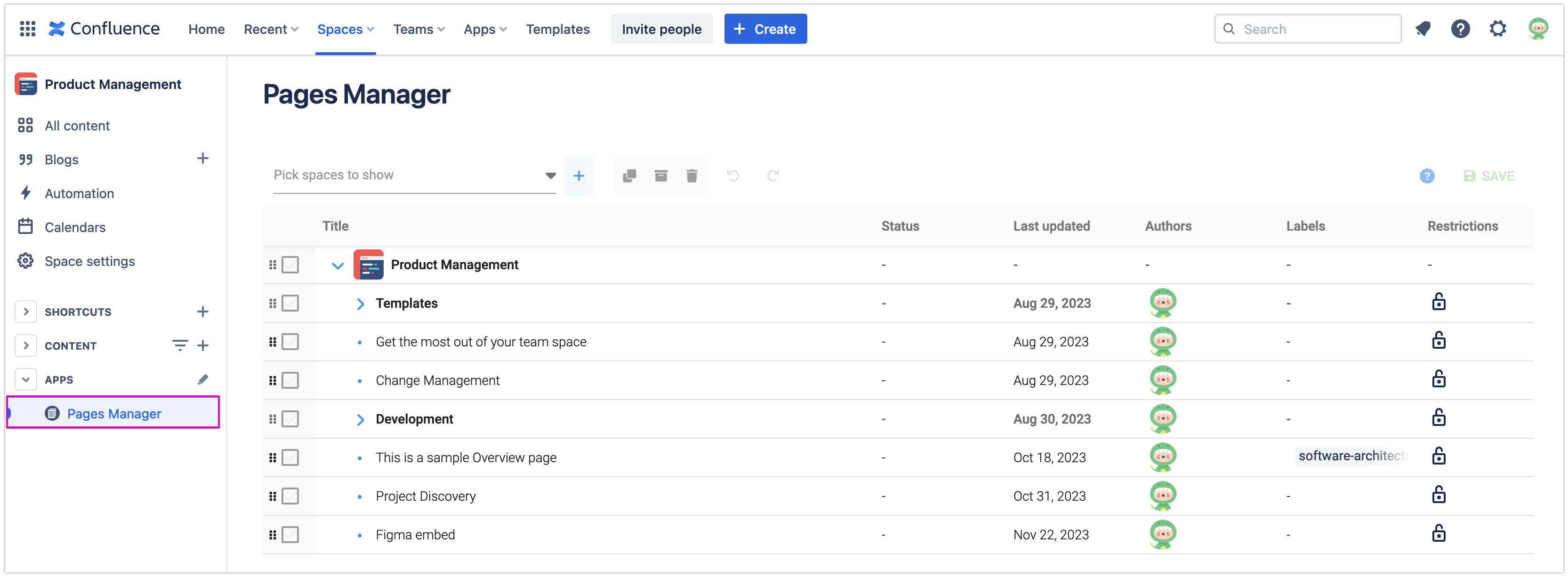
Task: Click the Change Management row restriction lock
Action: coord(1439,380)
